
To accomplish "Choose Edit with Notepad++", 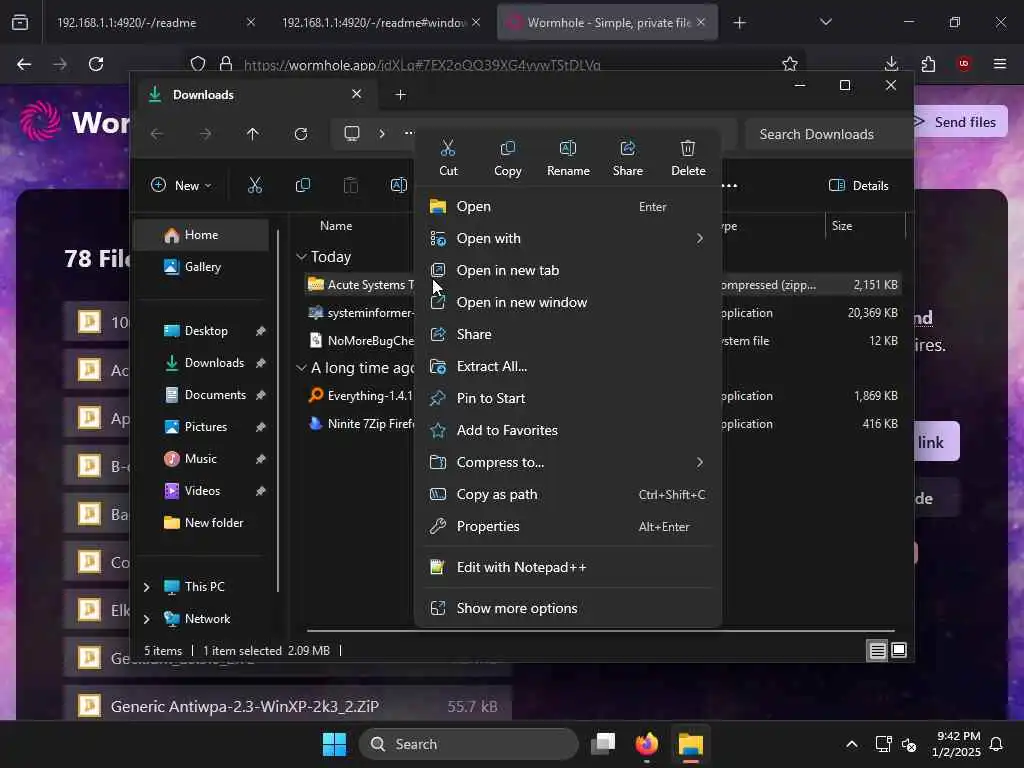I will tap(568, 568).
